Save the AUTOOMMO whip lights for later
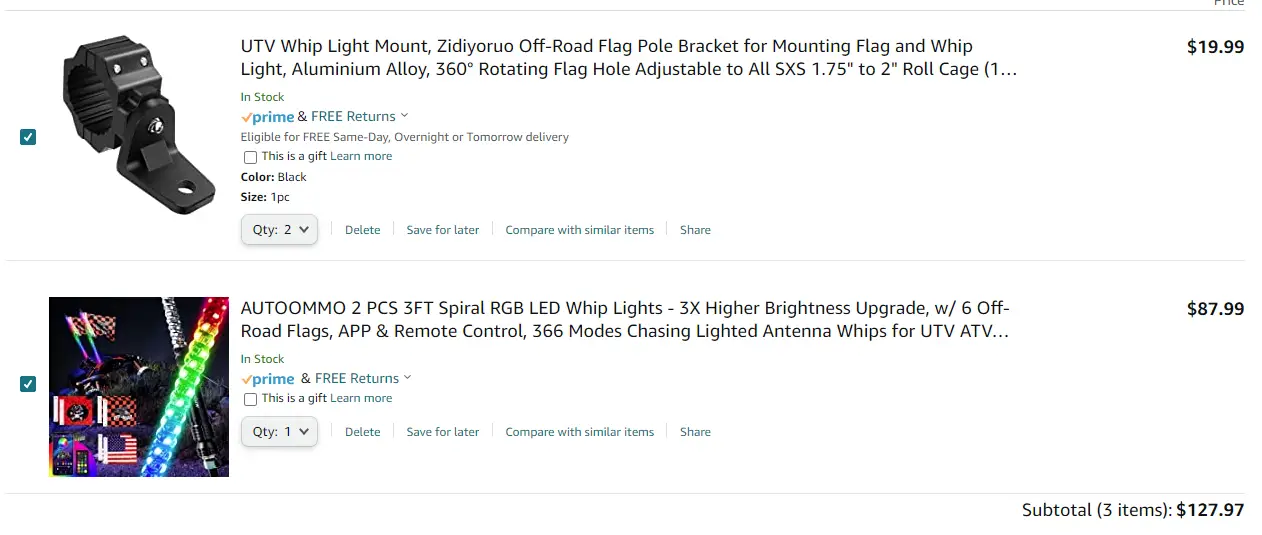Image resolution: width=1262 pixels, height=535 pixels. click(x=443, y=432)
